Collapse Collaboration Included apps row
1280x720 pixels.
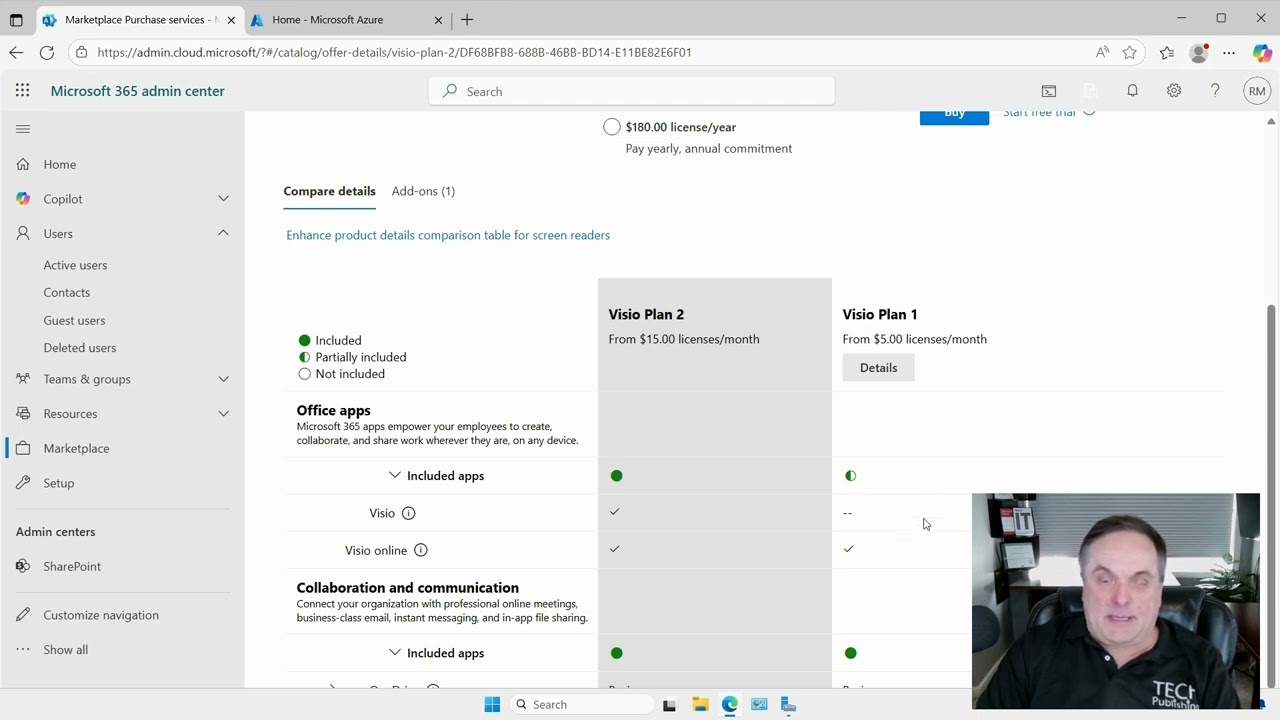pyautogui.click(x=394, y=652)
